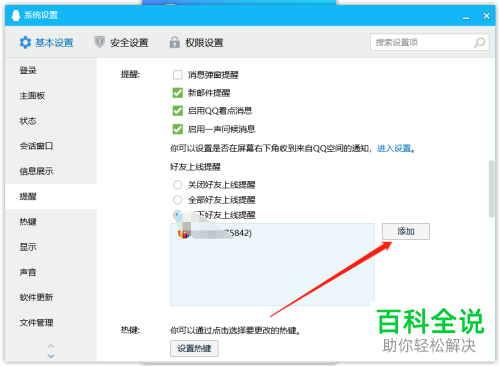Screen dimensions: 500x366
Task: Click the gear icon of 基本设置
Action: [25, 43]
